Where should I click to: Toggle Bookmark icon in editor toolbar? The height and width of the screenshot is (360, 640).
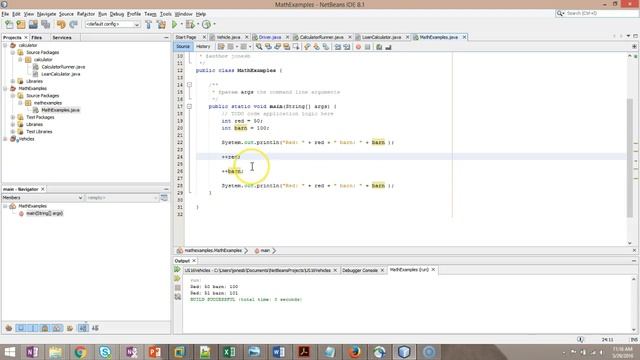coord(326,47)
